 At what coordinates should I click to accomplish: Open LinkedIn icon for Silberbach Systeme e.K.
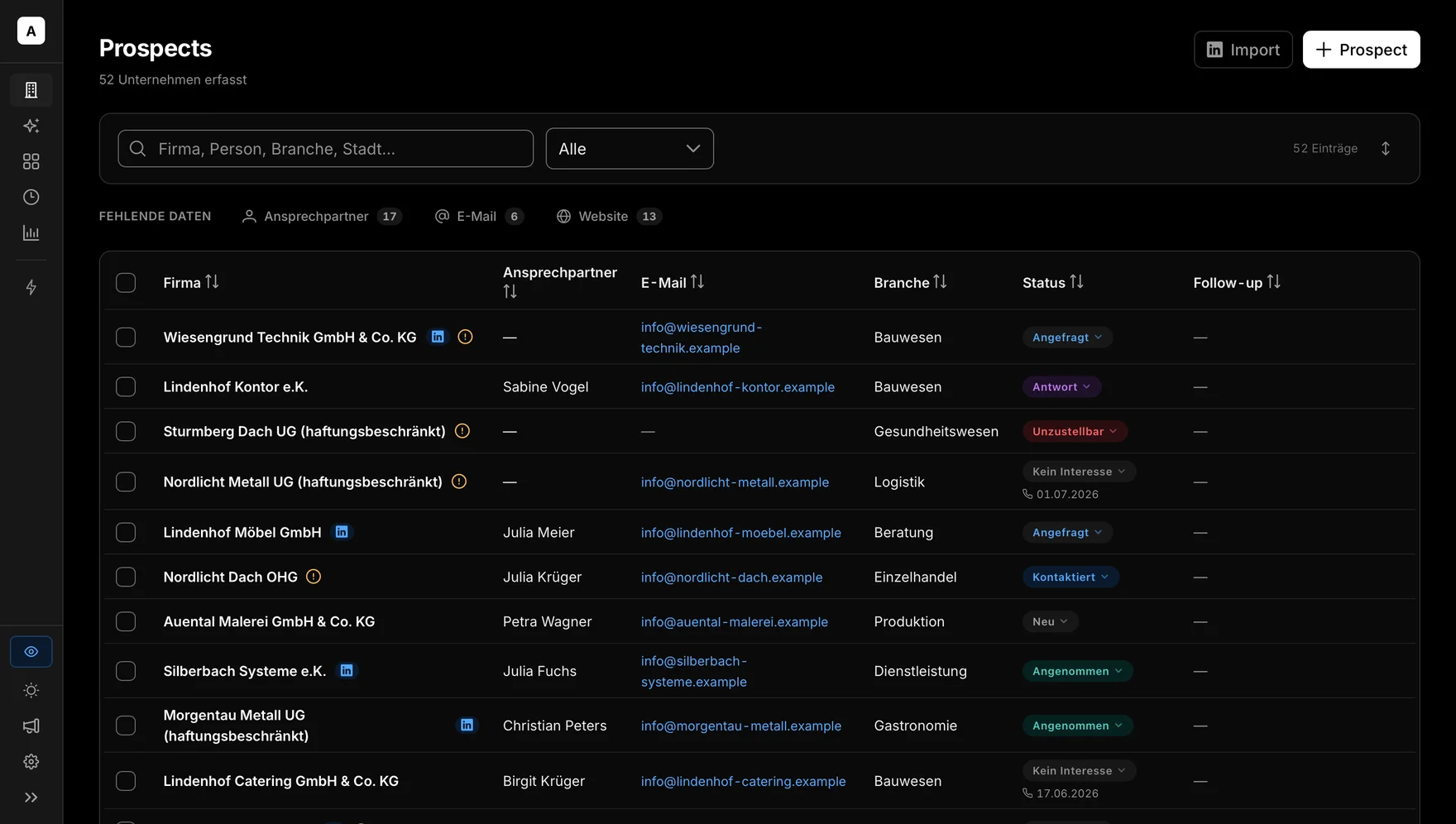coord(347,670)
